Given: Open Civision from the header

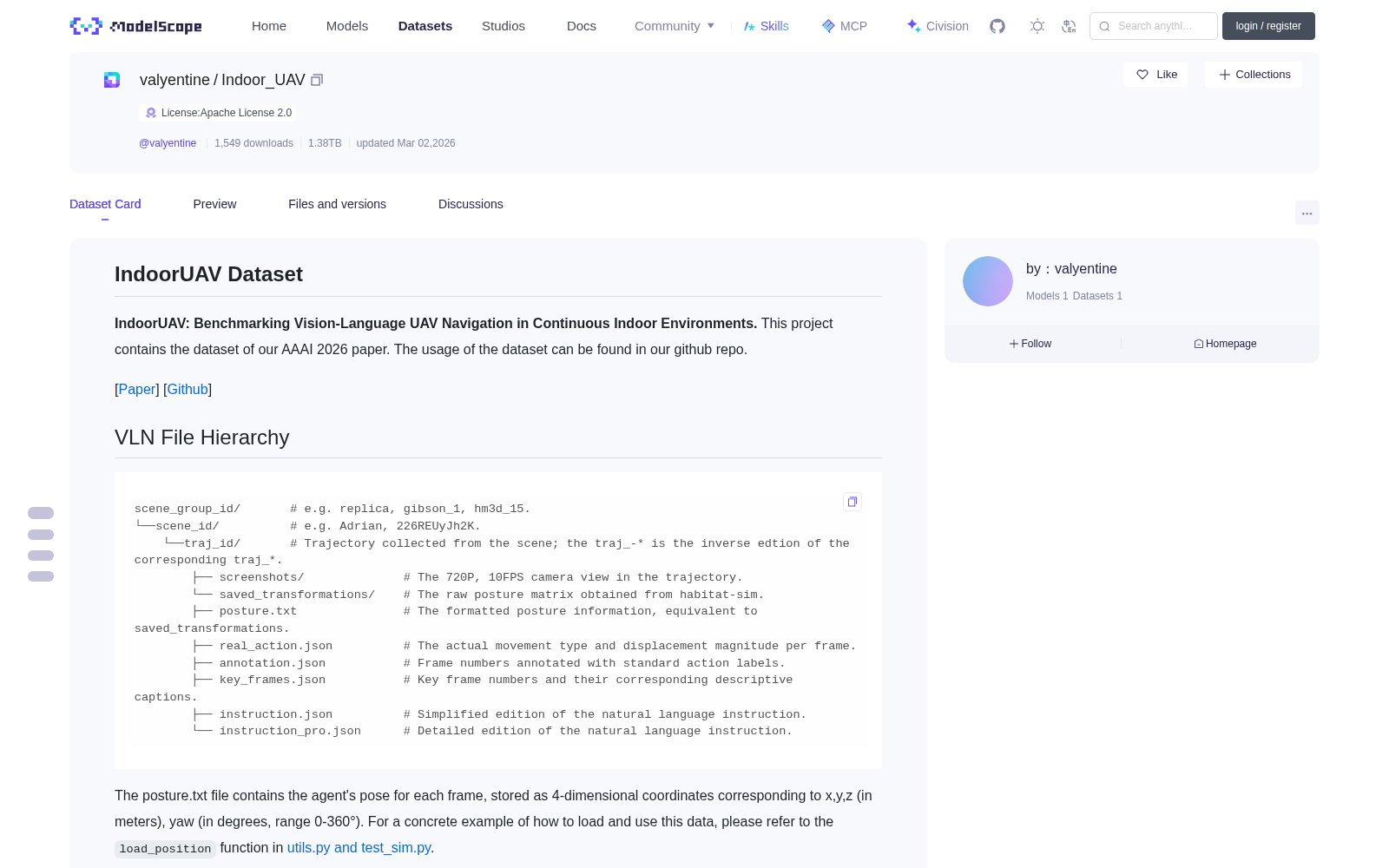Looking at the screenshot, I should pos(937,26).
